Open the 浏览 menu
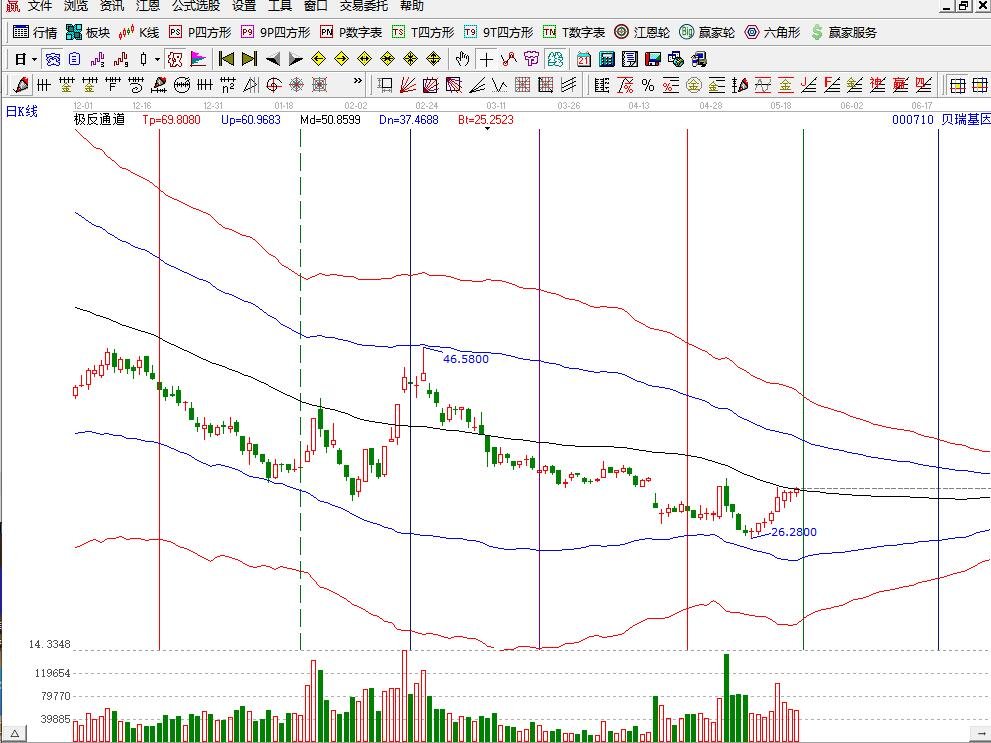This screenshot has height=743, width=991. click(x=76, y=6)
